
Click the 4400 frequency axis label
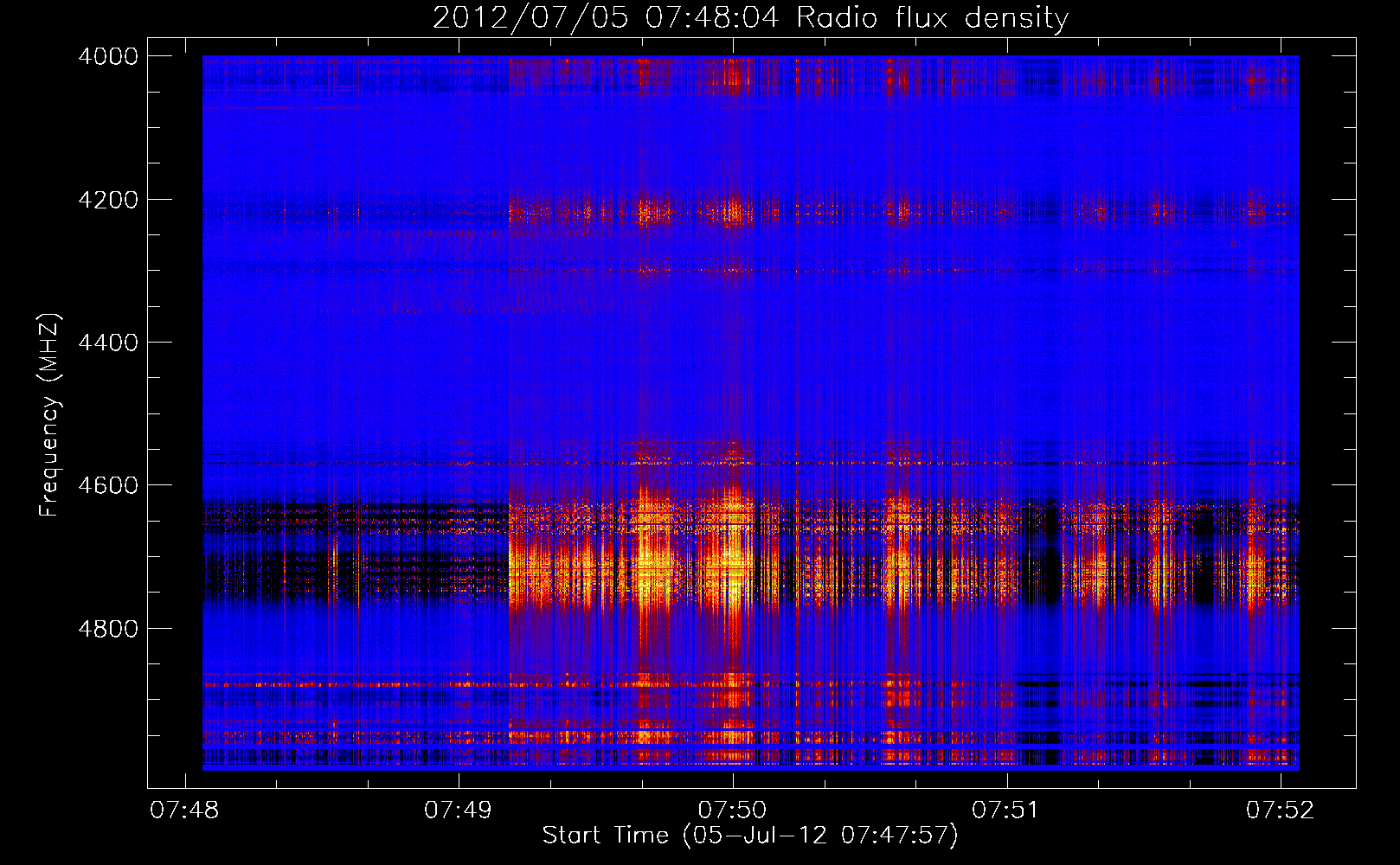[x=108, y=343]
